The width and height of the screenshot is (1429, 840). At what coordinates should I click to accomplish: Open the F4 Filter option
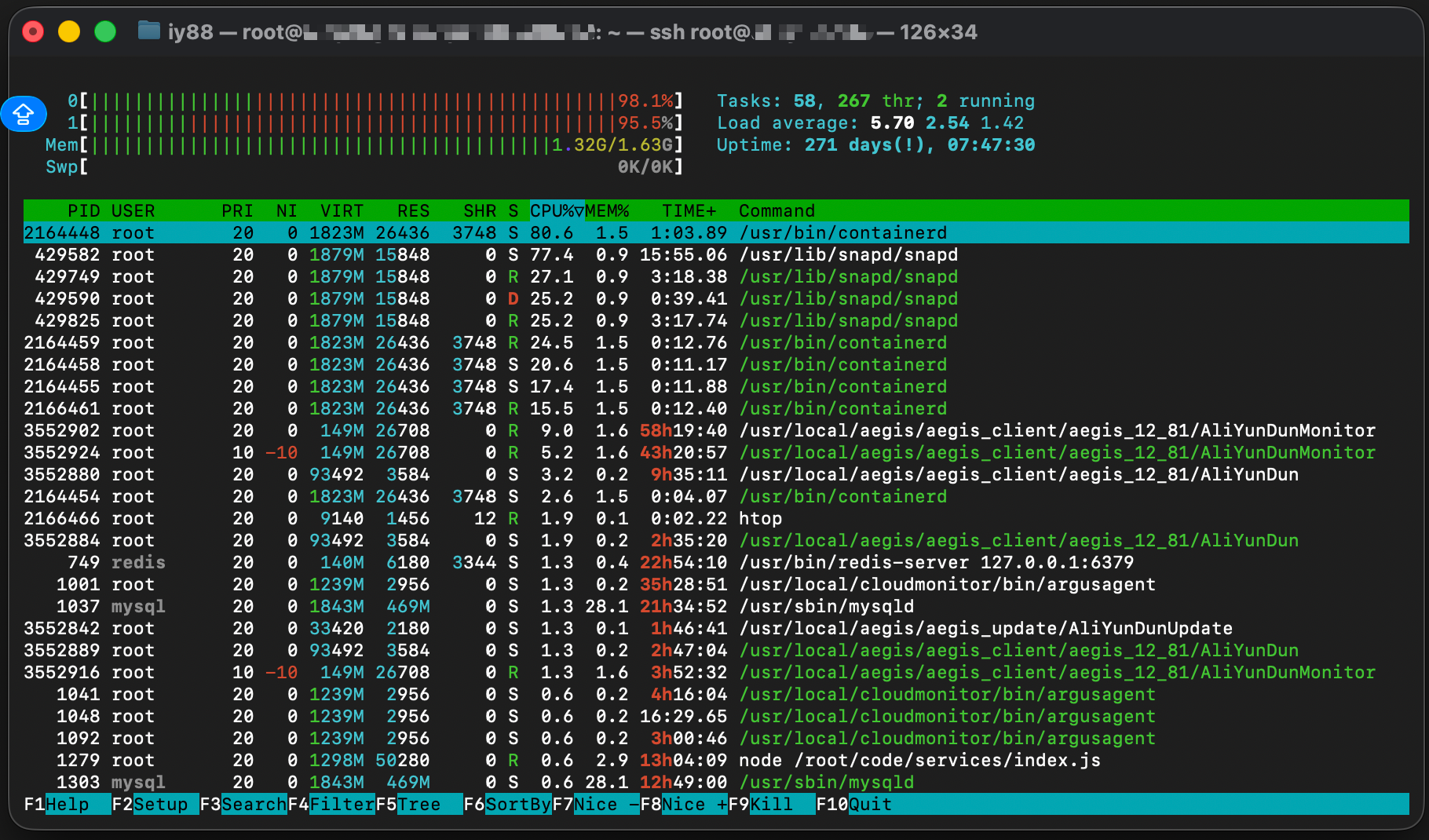(341, 804)
